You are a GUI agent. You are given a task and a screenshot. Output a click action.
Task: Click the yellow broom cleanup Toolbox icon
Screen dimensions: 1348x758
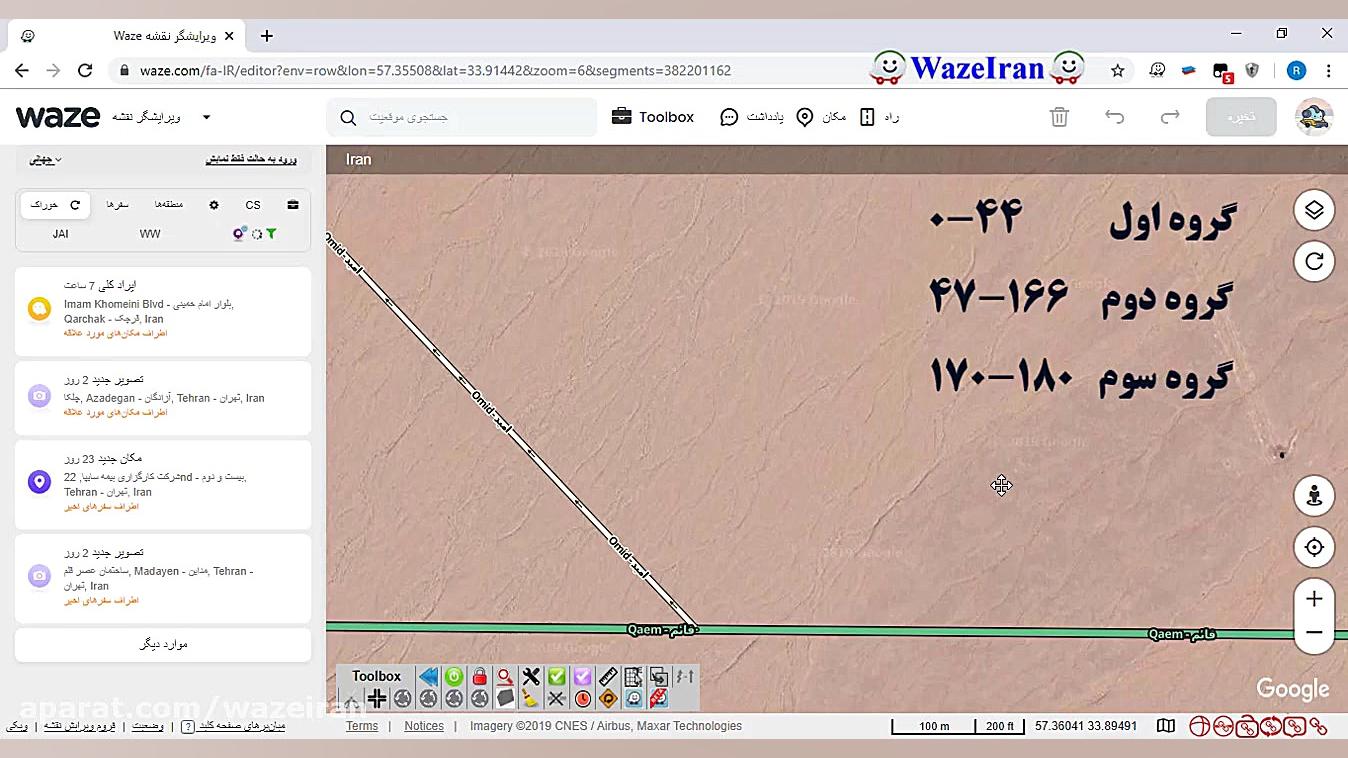[531, 699]
